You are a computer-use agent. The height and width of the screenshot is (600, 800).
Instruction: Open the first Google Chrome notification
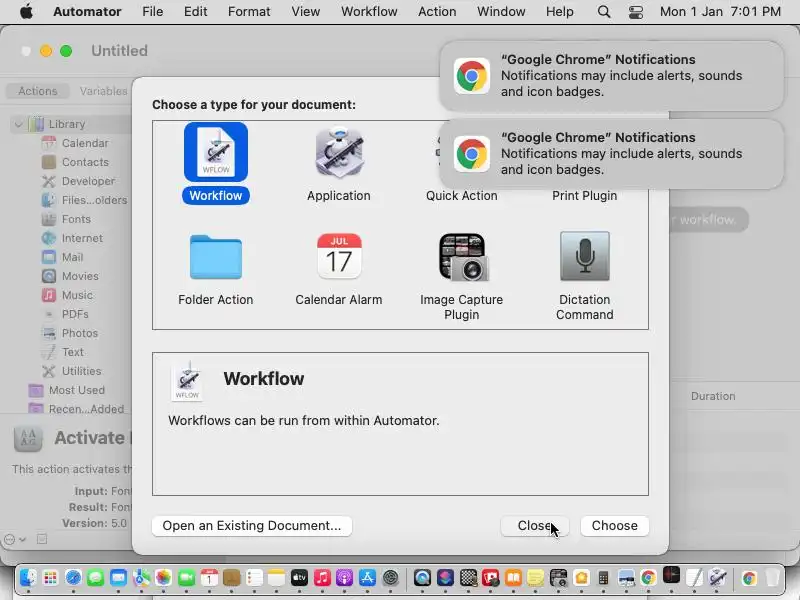(611, 76)
